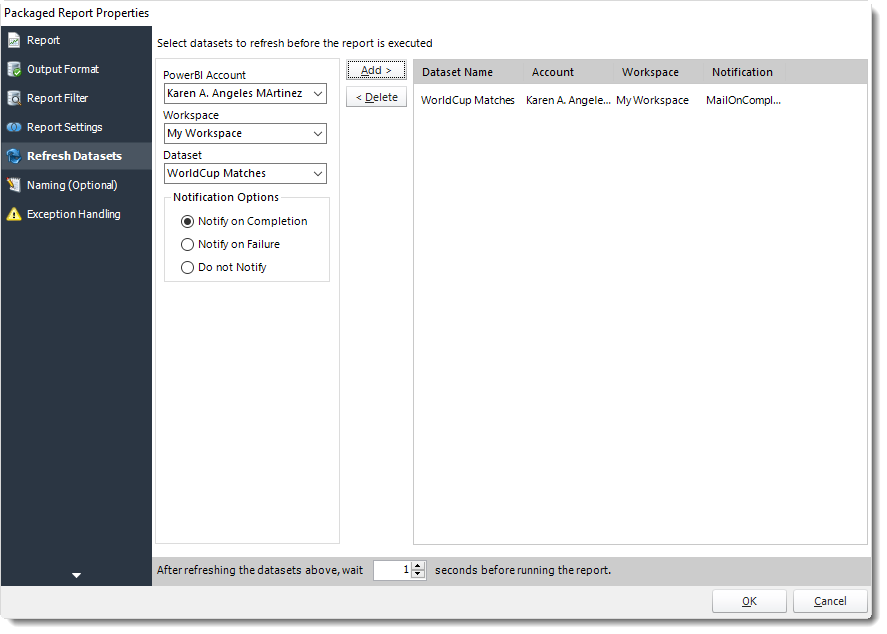The height and width of the screenshot is (634, 887).
Task: Click the Output Format sidebar icon
Action: [14, 69]
